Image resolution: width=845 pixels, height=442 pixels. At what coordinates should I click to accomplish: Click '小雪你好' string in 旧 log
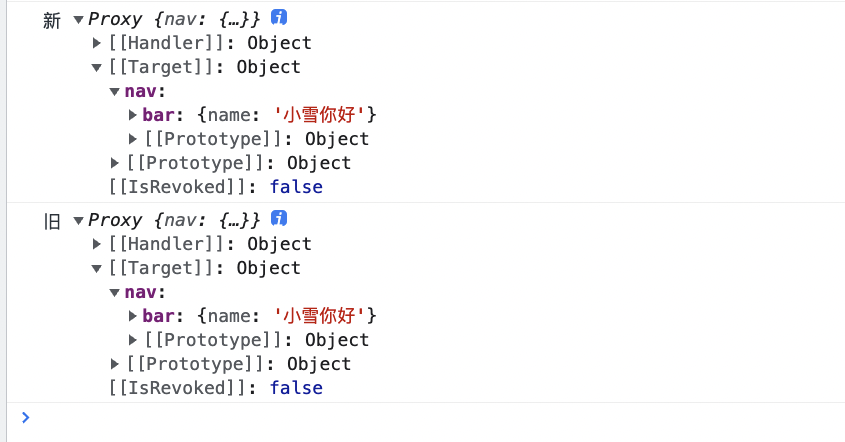[320, 316]
